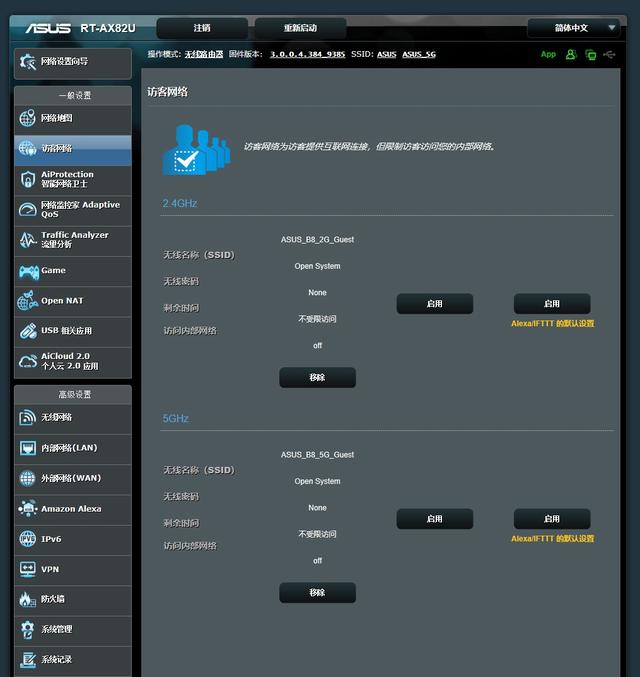Click the 网络地图 globe icon
Viewport: 640px width, 677px height.
(27, 118)
